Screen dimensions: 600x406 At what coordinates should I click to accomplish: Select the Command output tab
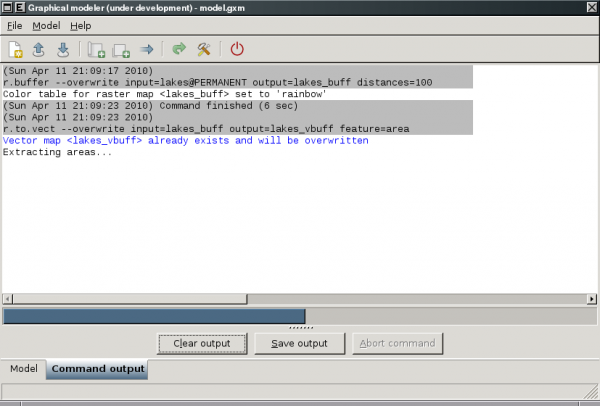pos(98,369)
